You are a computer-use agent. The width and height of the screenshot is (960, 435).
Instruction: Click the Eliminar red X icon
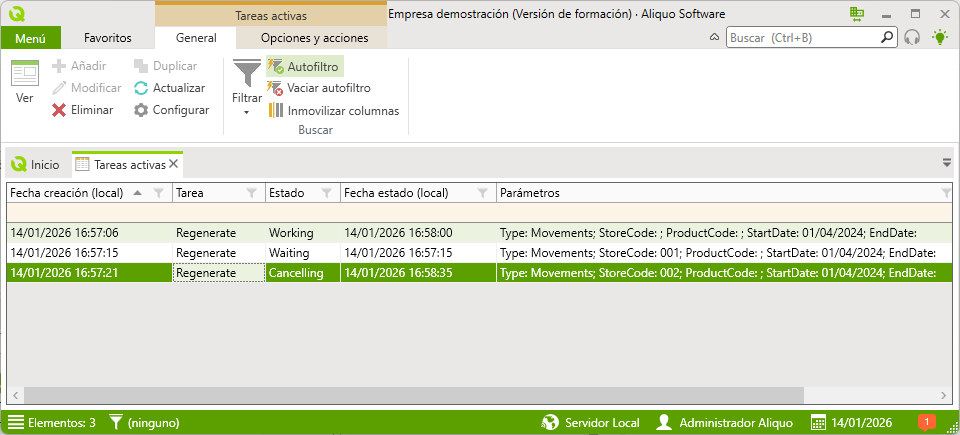[59, 110]
